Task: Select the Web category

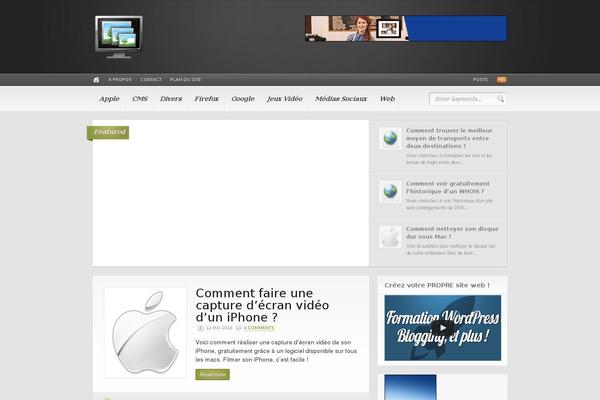Action: point(387,99)
